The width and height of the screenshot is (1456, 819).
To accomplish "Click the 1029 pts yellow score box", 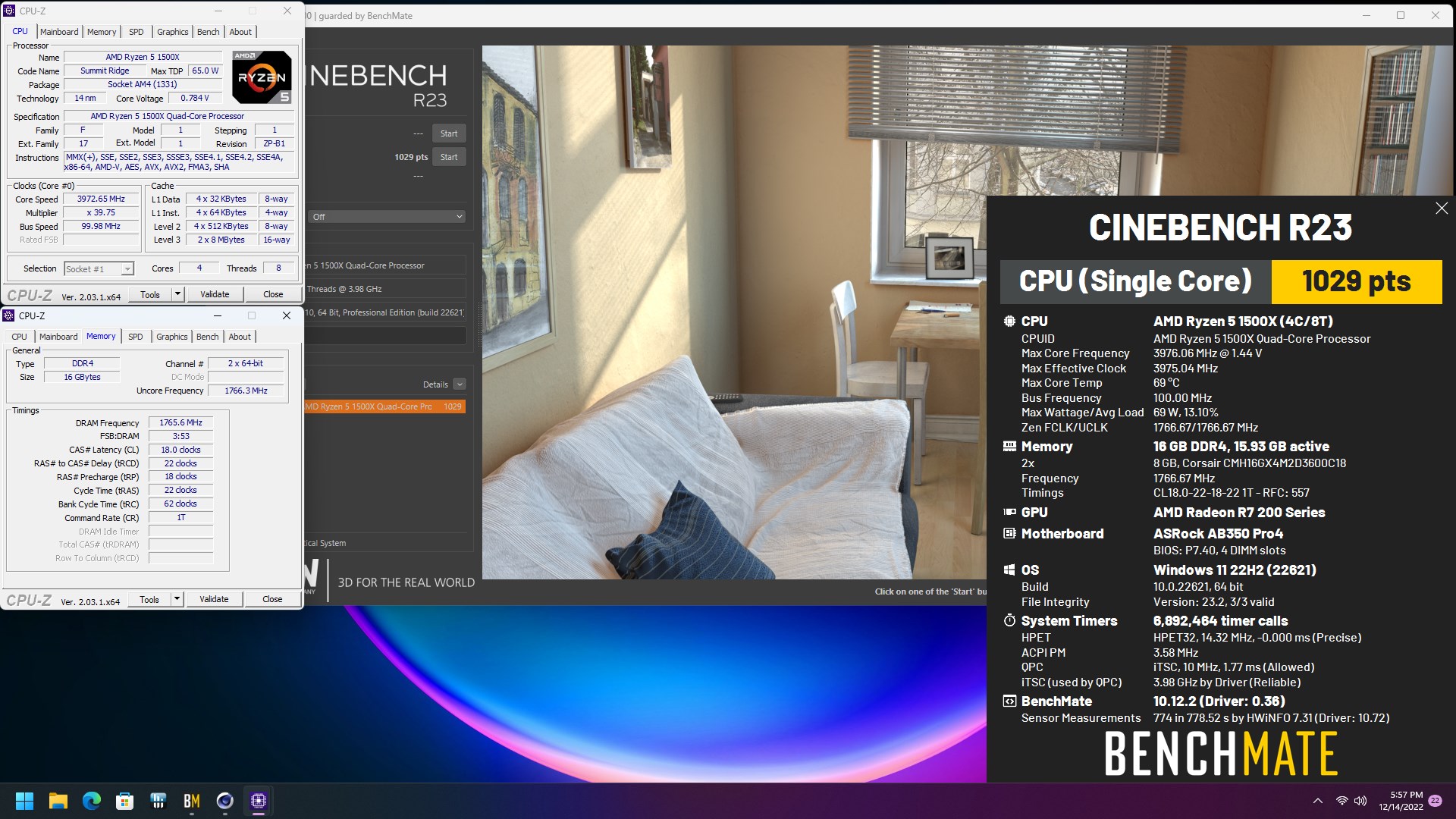I will tap(1357, 281).
